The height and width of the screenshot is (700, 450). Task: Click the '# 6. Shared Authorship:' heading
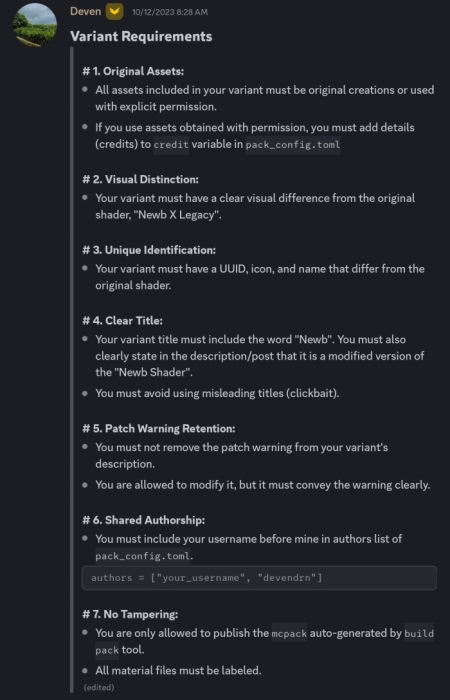tap(143, 520)
